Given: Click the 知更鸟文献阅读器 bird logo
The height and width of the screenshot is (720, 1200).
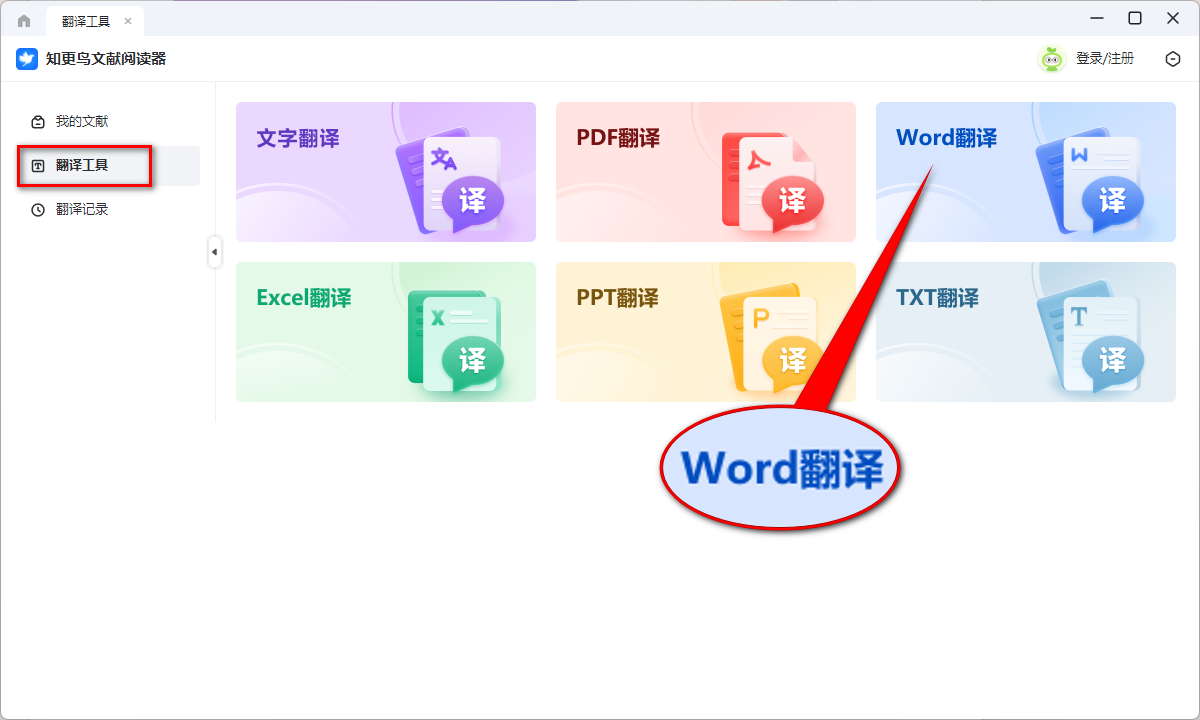Looking at the screenshot, I should pyautogui.click(x=27, y=59).
